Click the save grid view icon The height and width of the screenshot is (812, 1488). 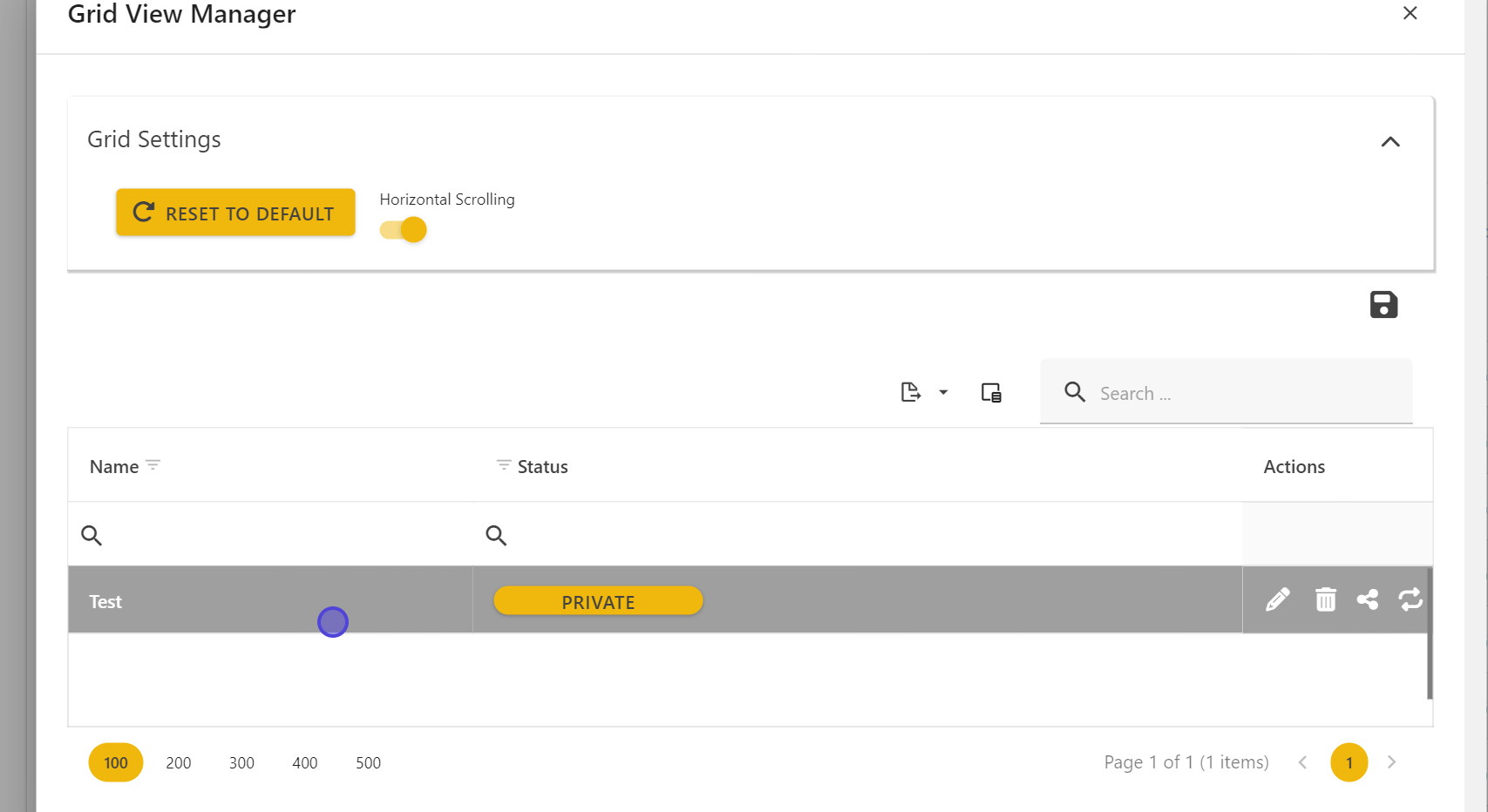pos(1383,305)
